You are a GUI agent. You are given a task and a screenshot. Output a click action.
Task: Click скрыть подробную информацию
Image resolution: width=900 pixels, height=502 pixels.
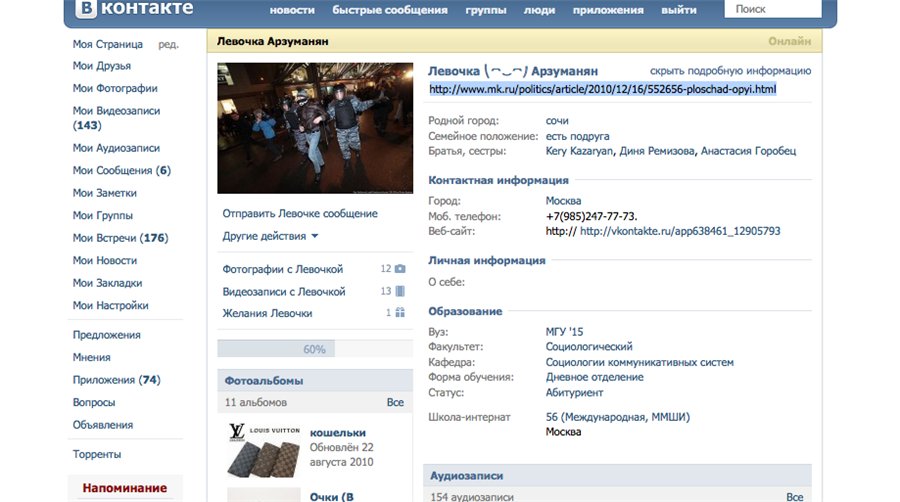pos(730,71)
